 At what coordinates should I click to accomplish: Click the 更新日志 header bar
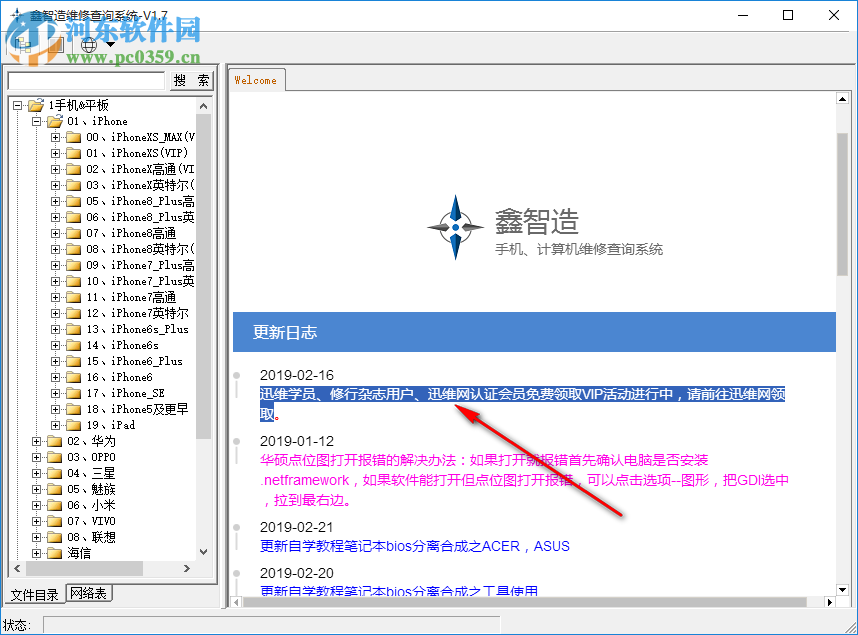coord(534,332)
